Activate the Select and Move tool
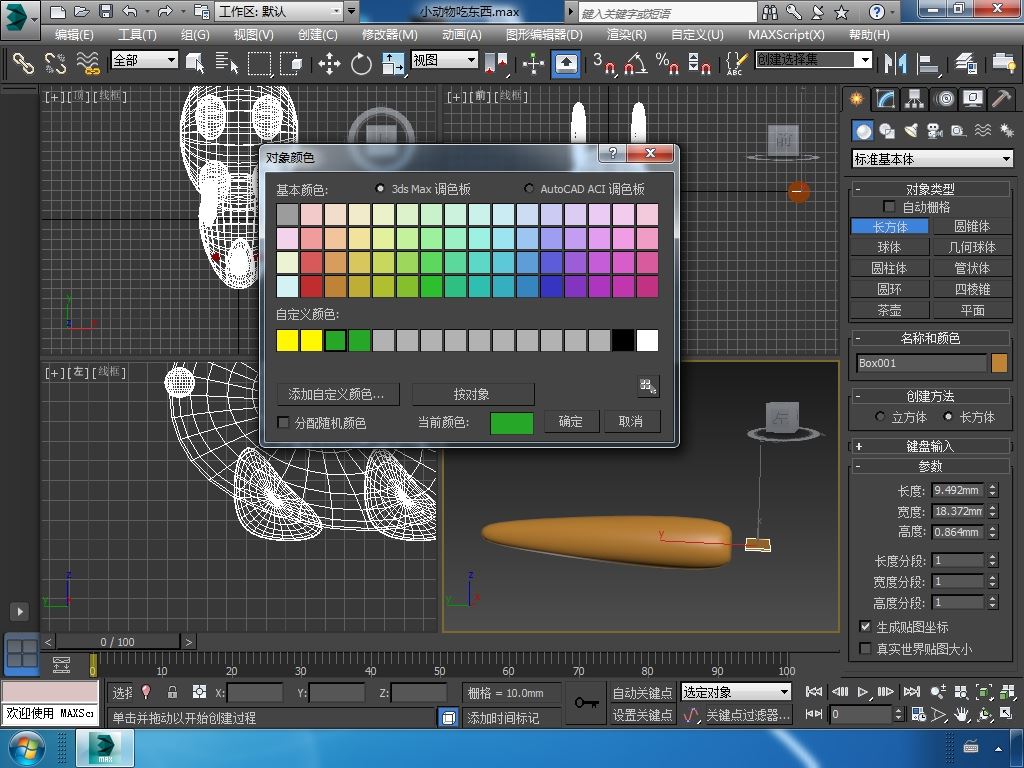The height and width of the screenshot is (768, 1024). point(329,63)
